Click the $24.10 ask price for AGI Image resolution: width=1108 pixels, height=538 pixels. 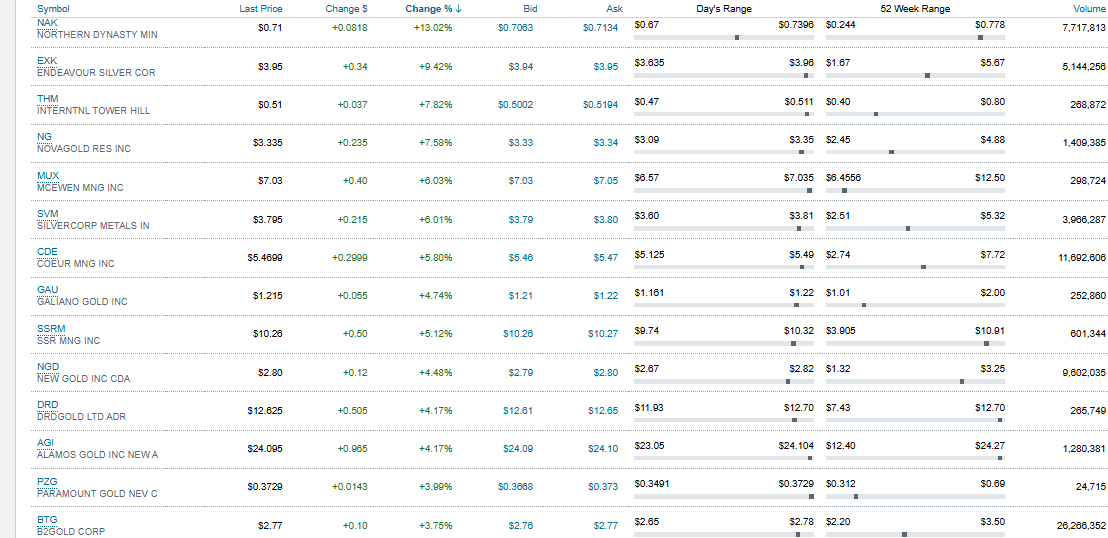[x=603, y=449]
